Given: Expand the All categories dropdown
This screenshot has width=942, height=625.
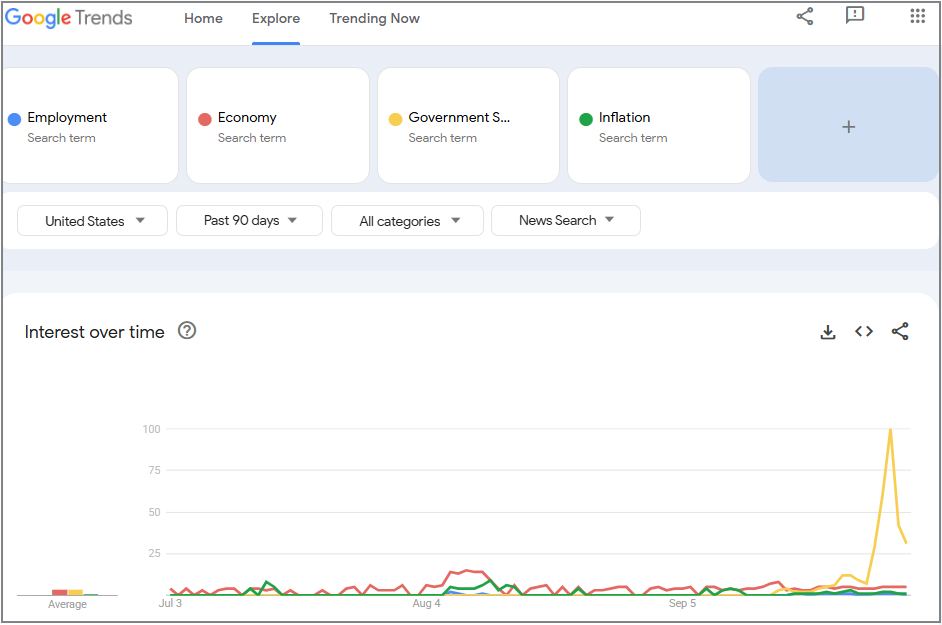Looking at the screenshot, I should pos(407,221).
